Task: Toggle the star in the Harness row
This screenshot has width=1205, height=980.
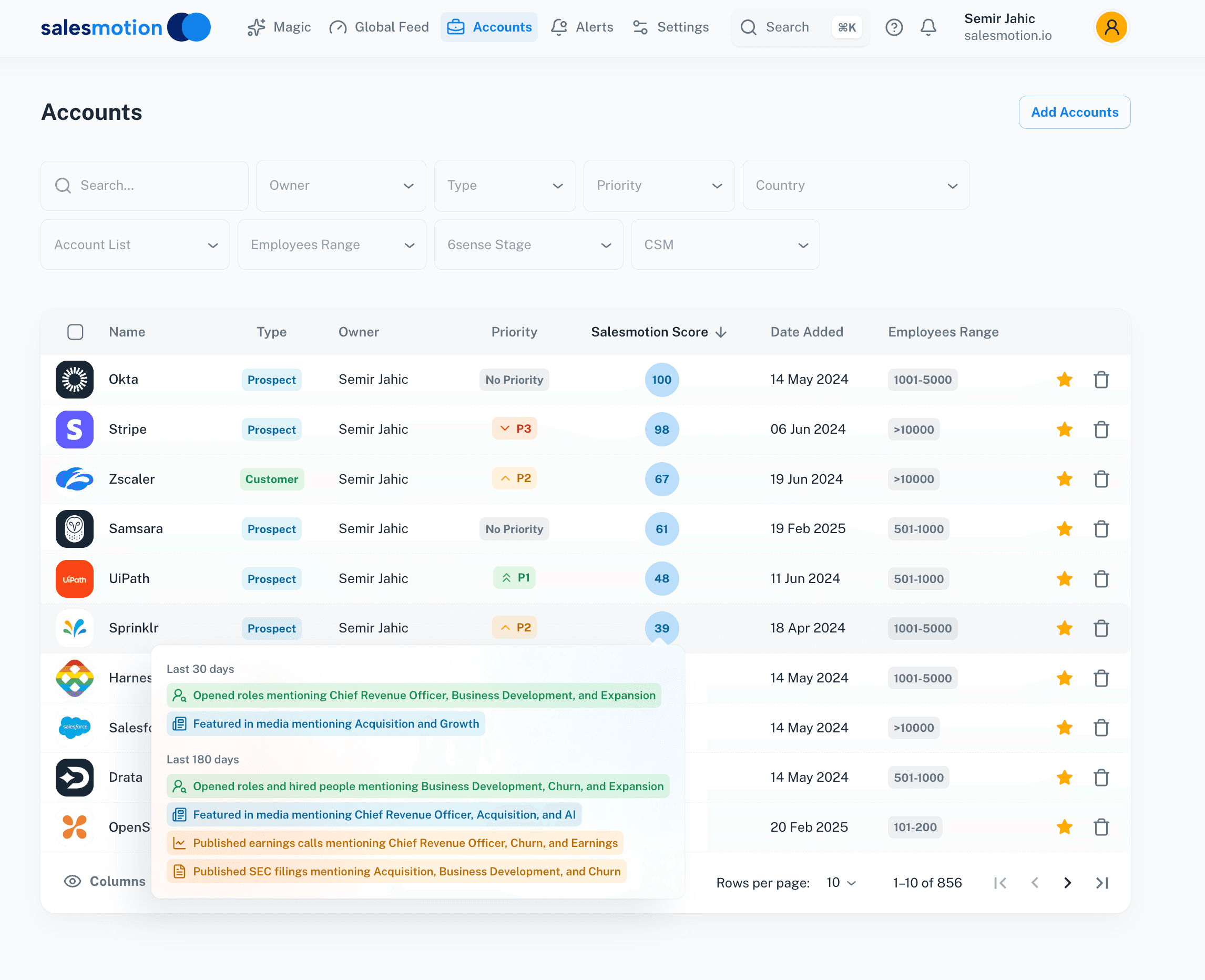Action: coord(1064,677)
